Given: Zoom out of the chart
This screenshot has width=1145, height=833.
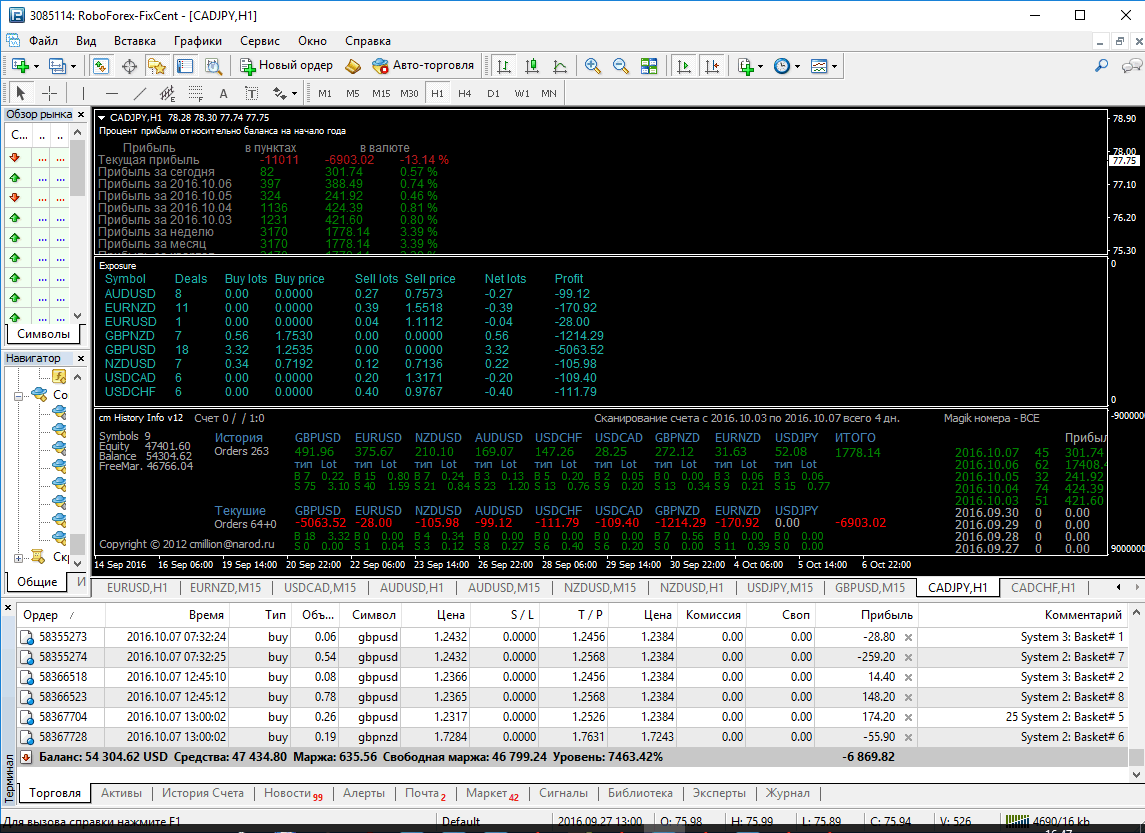Looking at the screenshot, I should (621, 65).
